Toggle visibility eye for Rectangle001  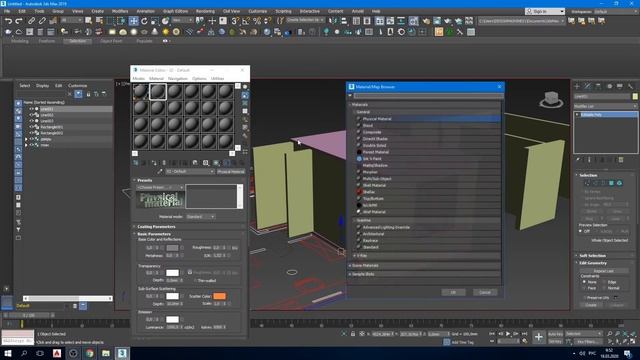[x=31, y=127]
